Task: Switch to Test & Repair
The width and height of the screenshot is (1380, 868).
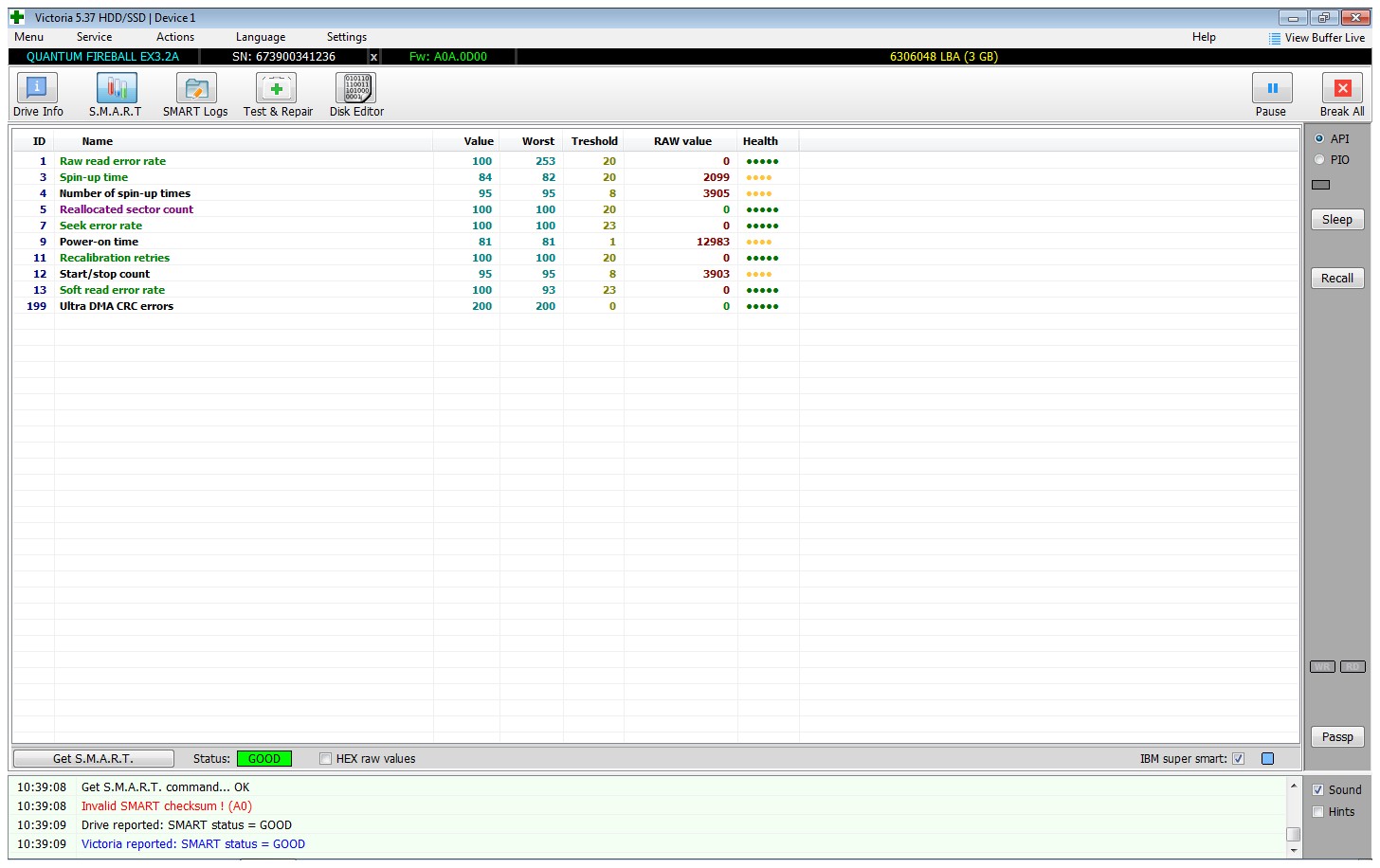Action: coord(276,88)
